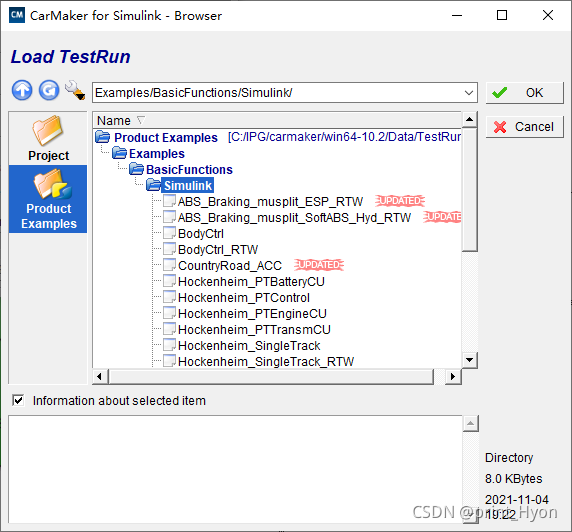Click the Examples folder icon in tree
Image resolution: width=572 pixels, height=532 pixels.
(x=119, y=153)
